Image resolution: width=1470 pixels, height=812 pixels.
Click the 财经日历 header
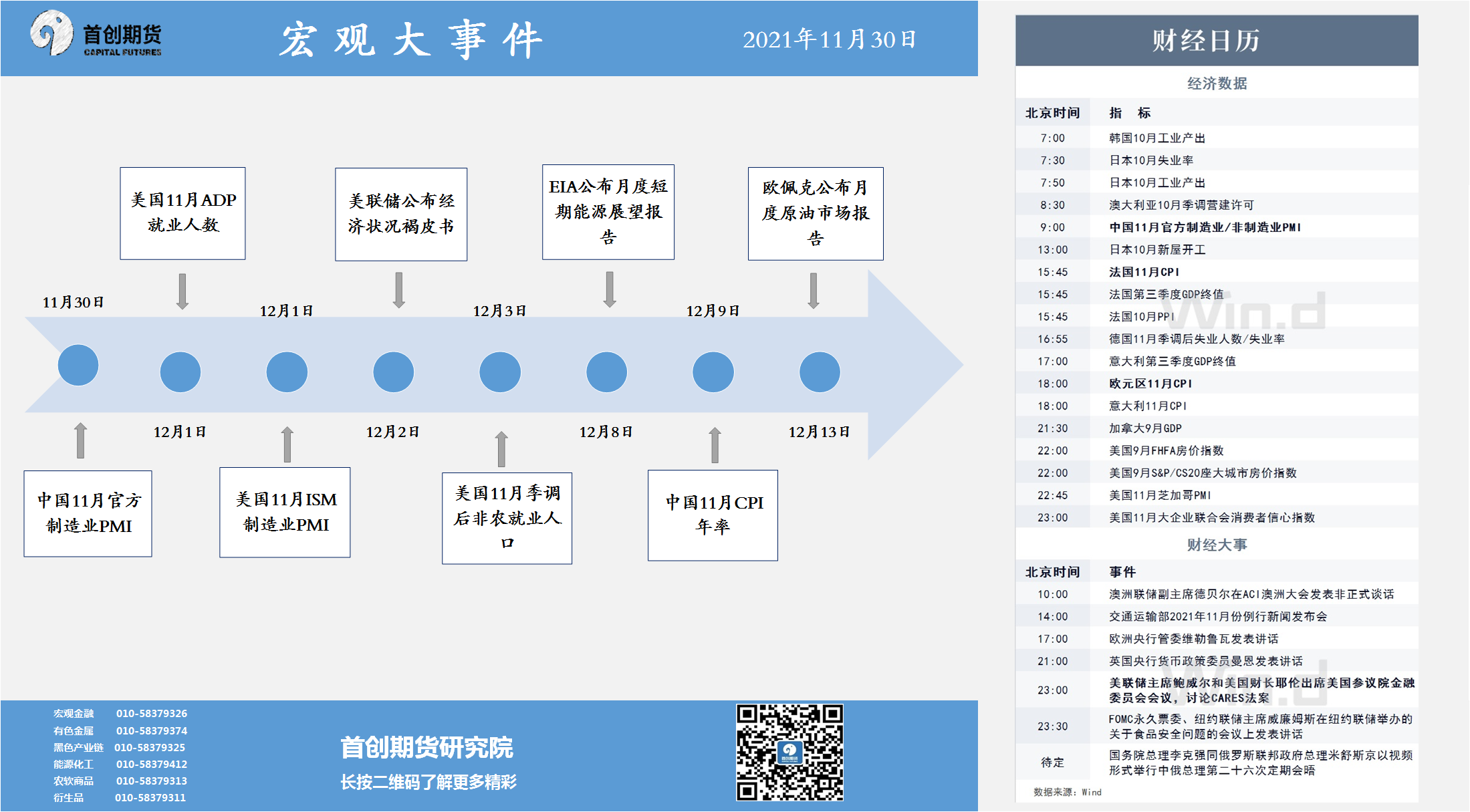click(x=1217, y=40)
